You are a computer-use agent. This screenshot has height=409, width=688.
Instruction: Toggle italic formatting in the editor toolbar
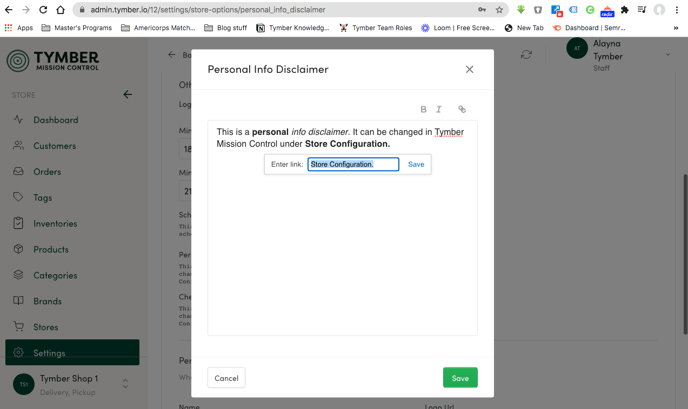coord(439,110)
